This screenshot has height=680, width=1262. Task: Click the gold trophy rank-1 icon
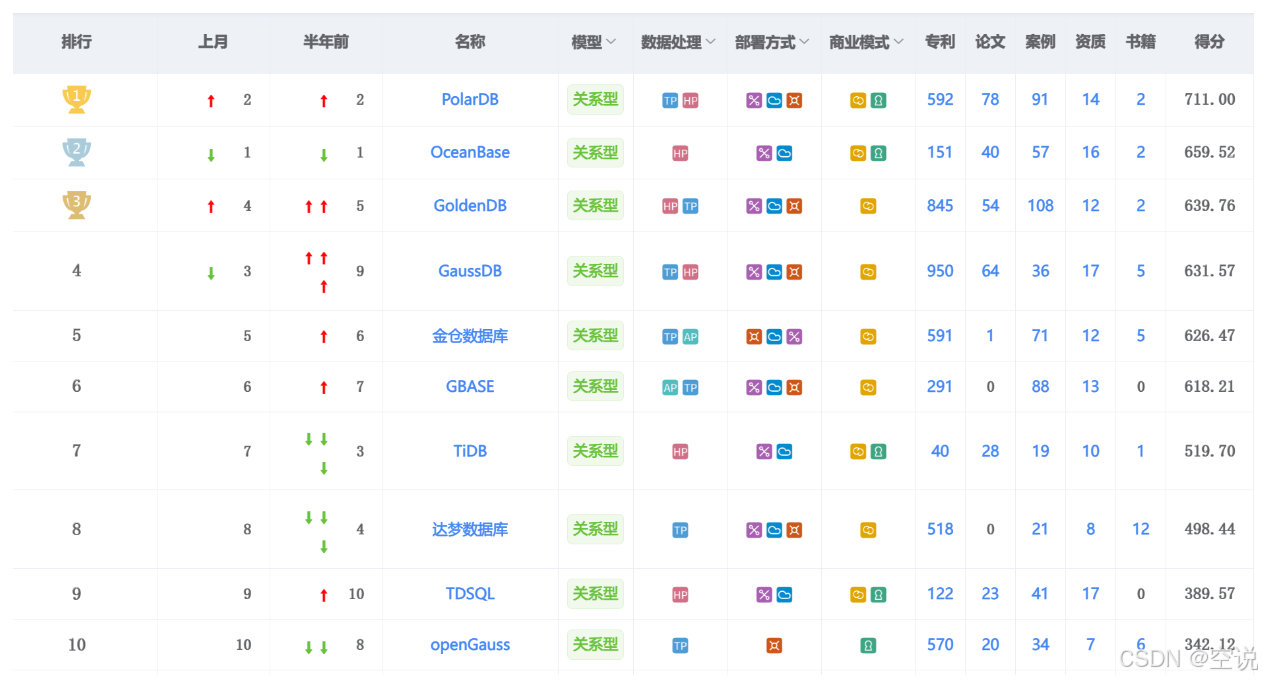(77, 99)
